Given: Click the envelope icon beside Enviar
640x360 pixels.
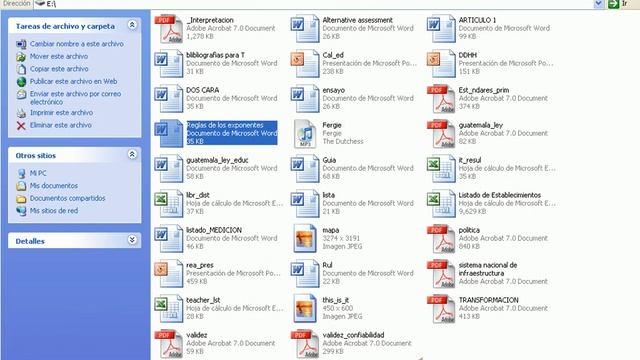Looking at the screenshot, I should pyautogui.click(x=21, y=95).
